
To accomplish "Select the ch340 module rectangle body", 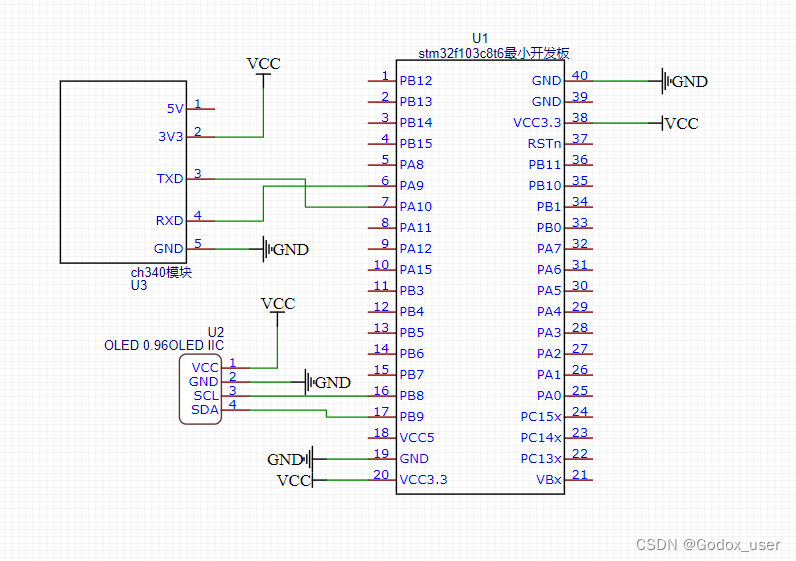I will pos(123,172).
